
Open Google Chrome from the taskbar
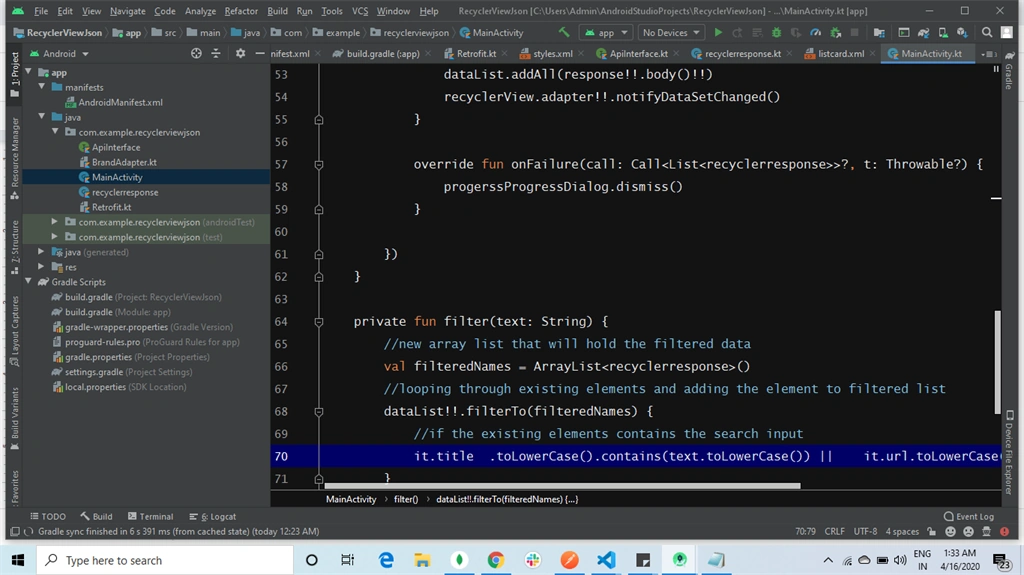[x=496, y=560]
